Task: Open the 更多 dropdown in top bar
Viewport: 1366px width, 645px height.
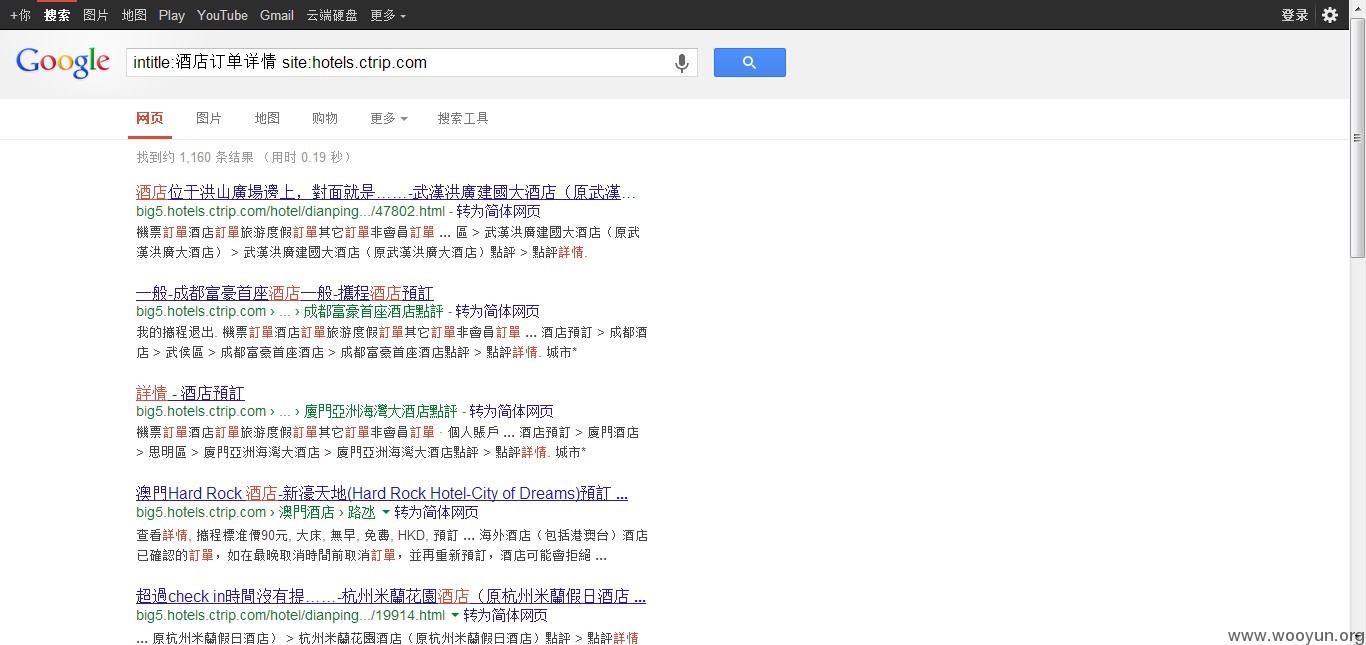Action: pos(388,15)
